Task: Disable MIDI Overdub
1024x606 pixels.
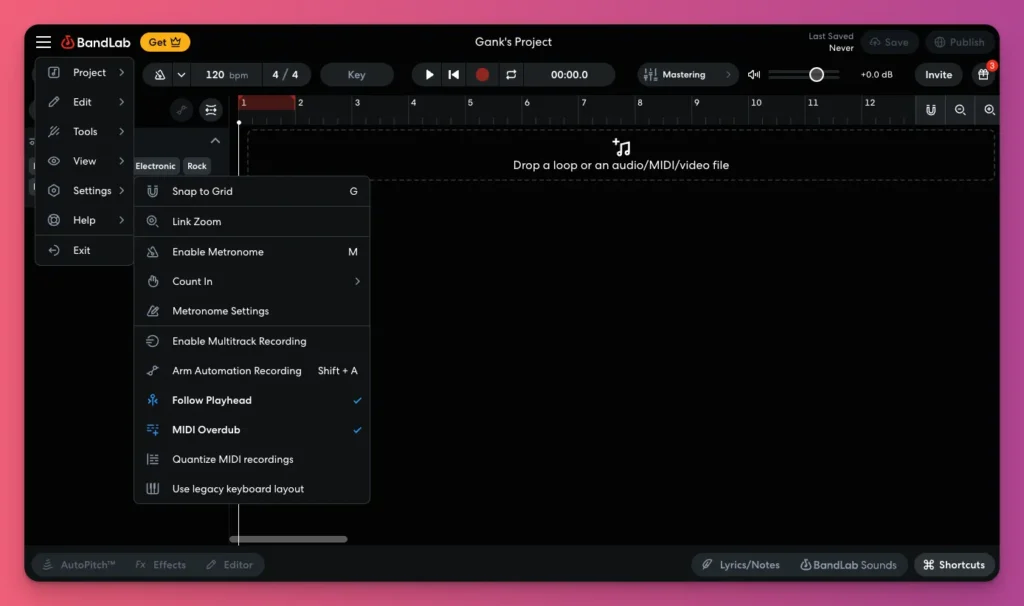Action: click(x=205, y=430)
